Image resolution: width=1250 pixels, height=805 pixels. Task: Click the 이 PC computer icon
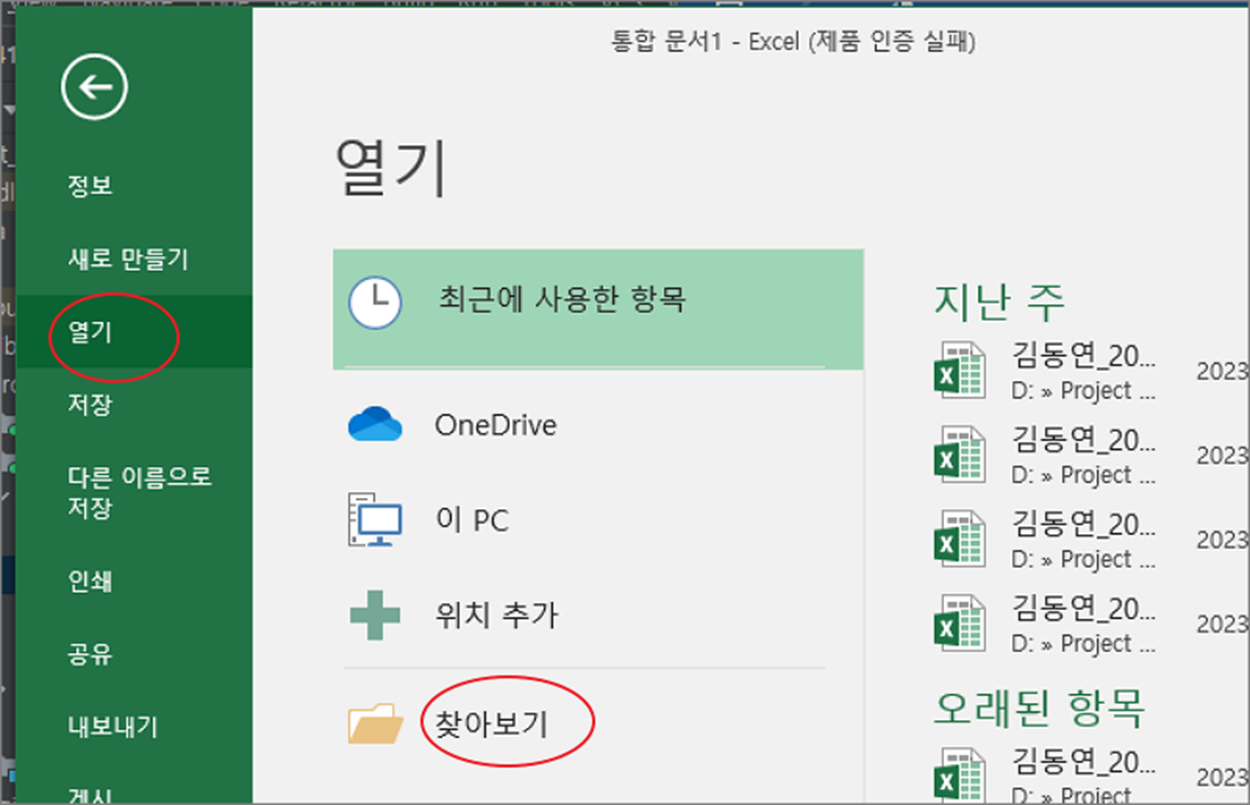(x=374, y=520)
